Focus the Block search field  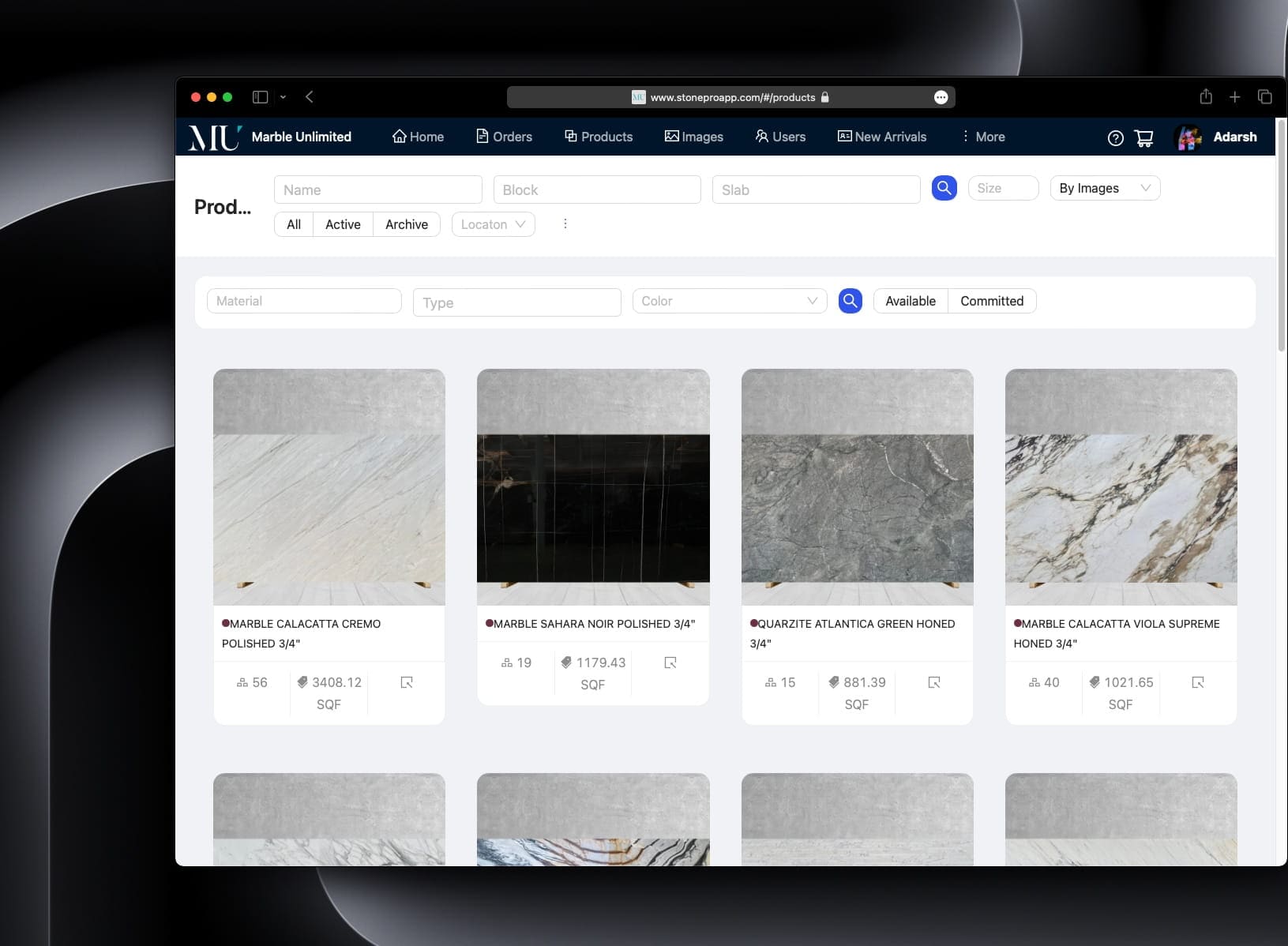click(597, 190)
